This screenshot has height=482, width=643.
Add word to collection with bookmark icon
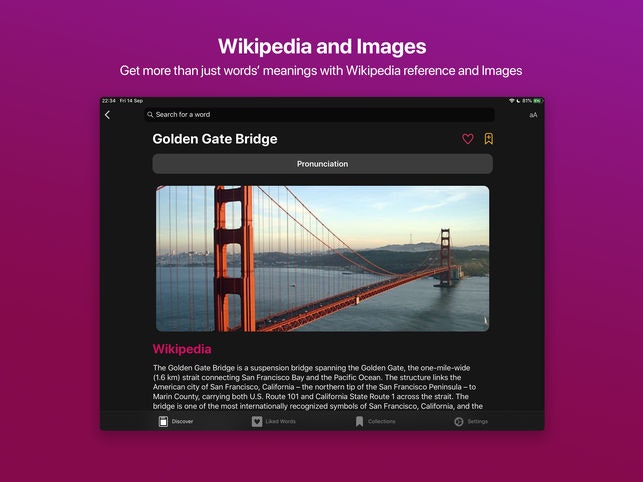point(488,139)
